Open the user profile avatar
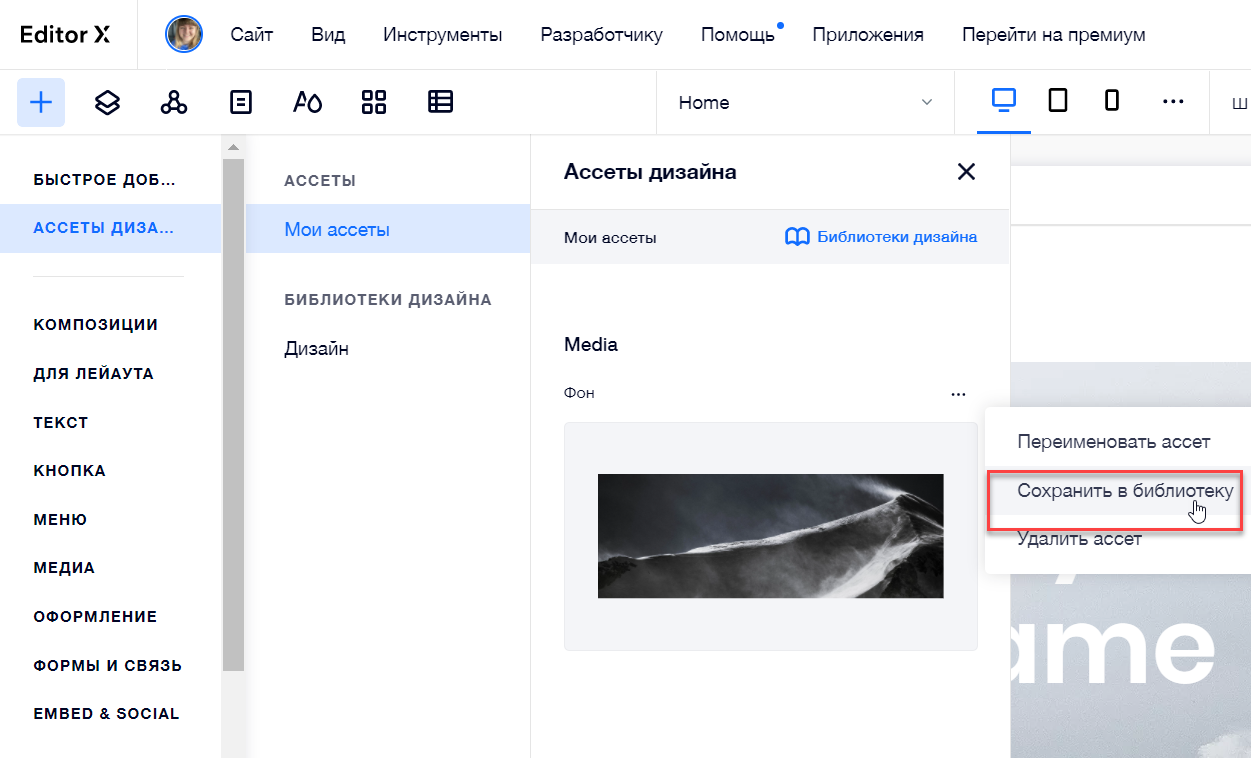This screenshot has height=758, width=1251. coord(184,35)
